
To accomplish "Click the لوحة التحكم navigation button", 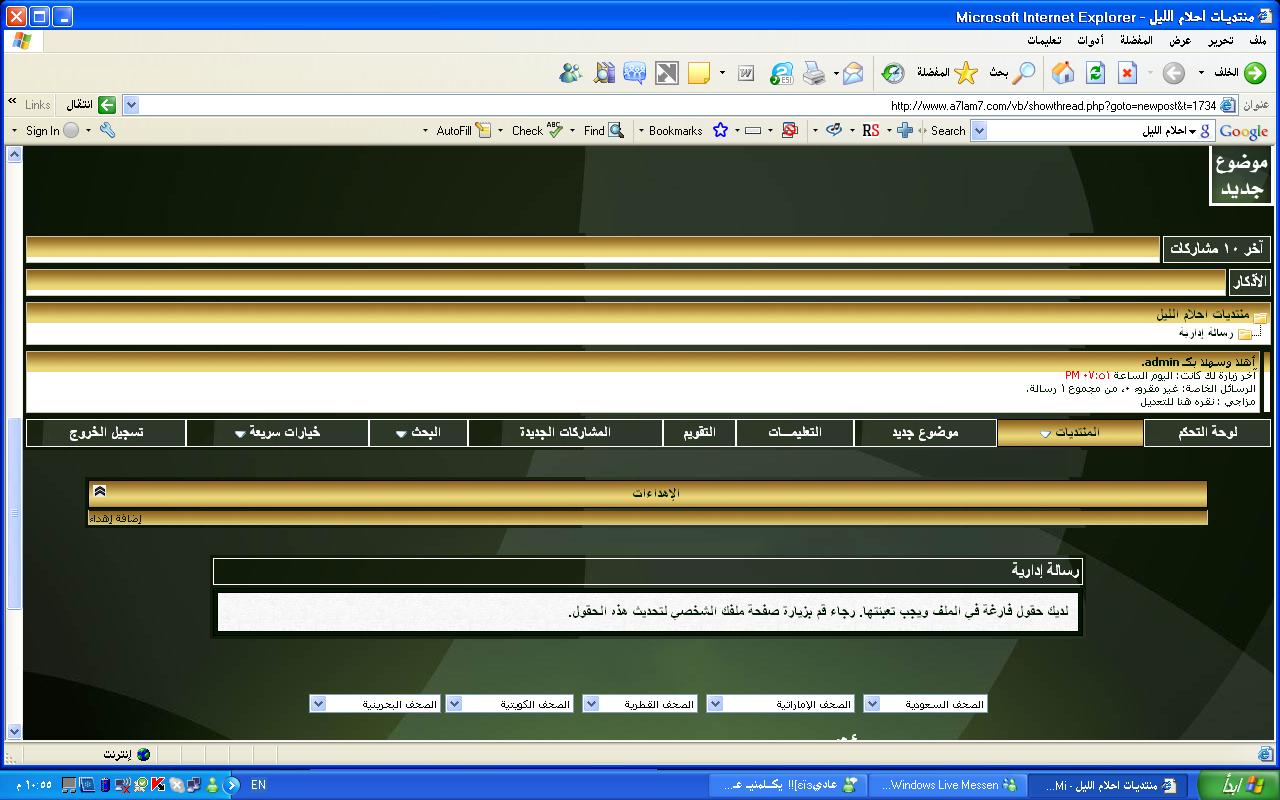I will pyautogui.click(x=1207, y=433).
